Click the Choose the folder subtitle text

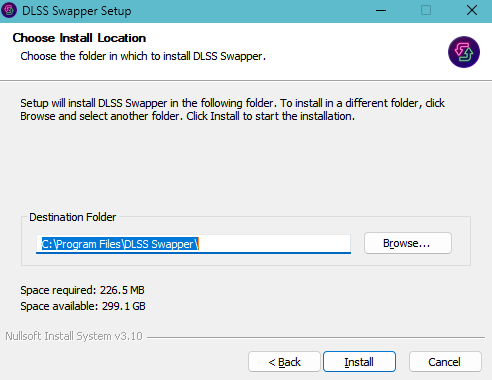point(143,56)
